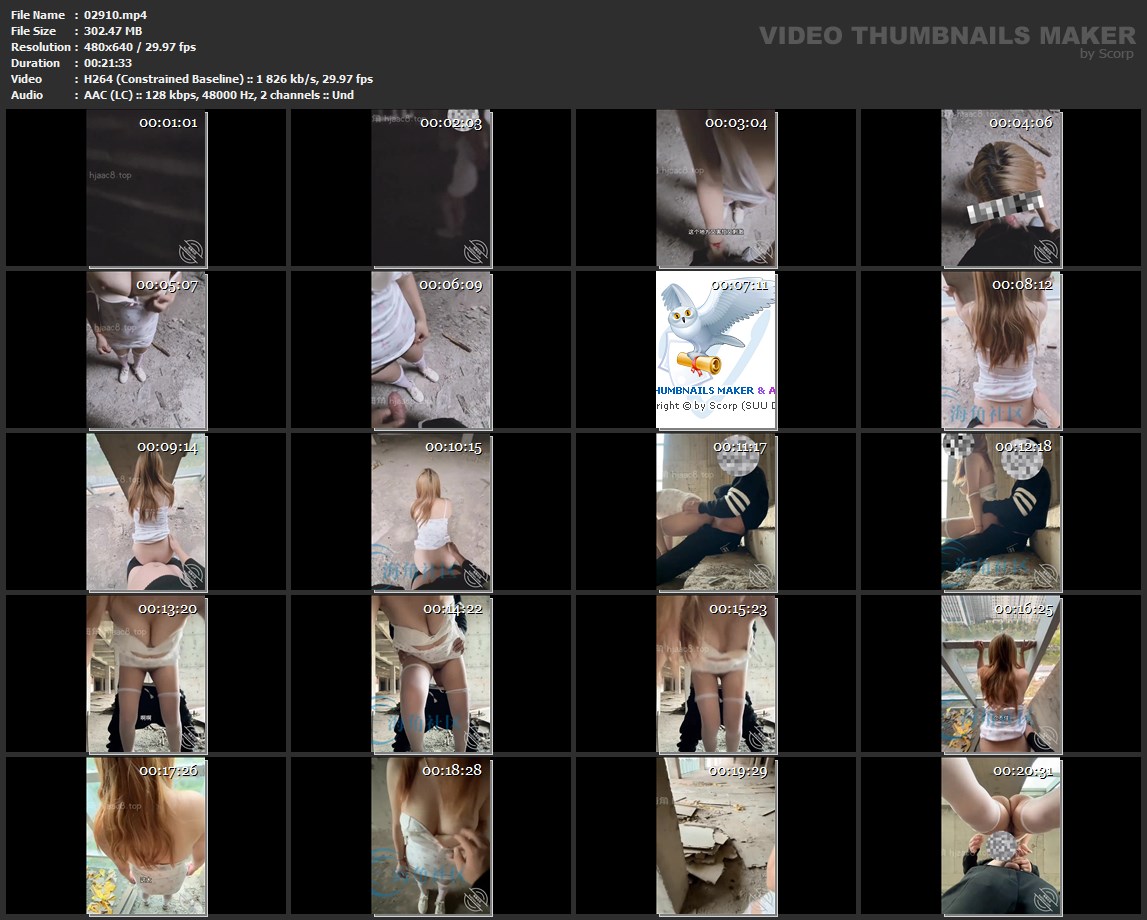Click the watermark icon in the 00:04:06 frame
The height and width of the screenshot is (920, 1147).
point(1046,251)
